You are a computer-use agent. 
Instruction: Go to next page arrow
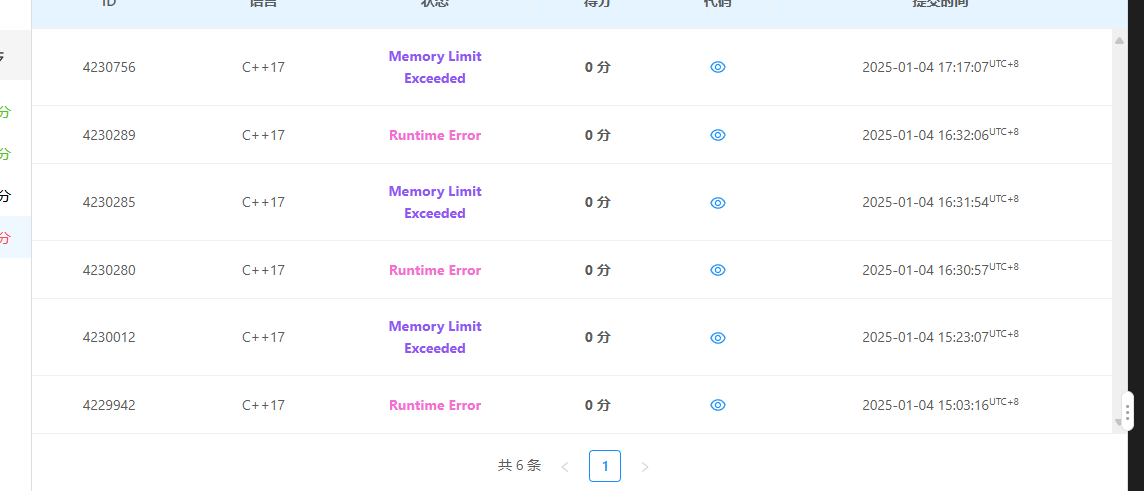pos(645,467)
